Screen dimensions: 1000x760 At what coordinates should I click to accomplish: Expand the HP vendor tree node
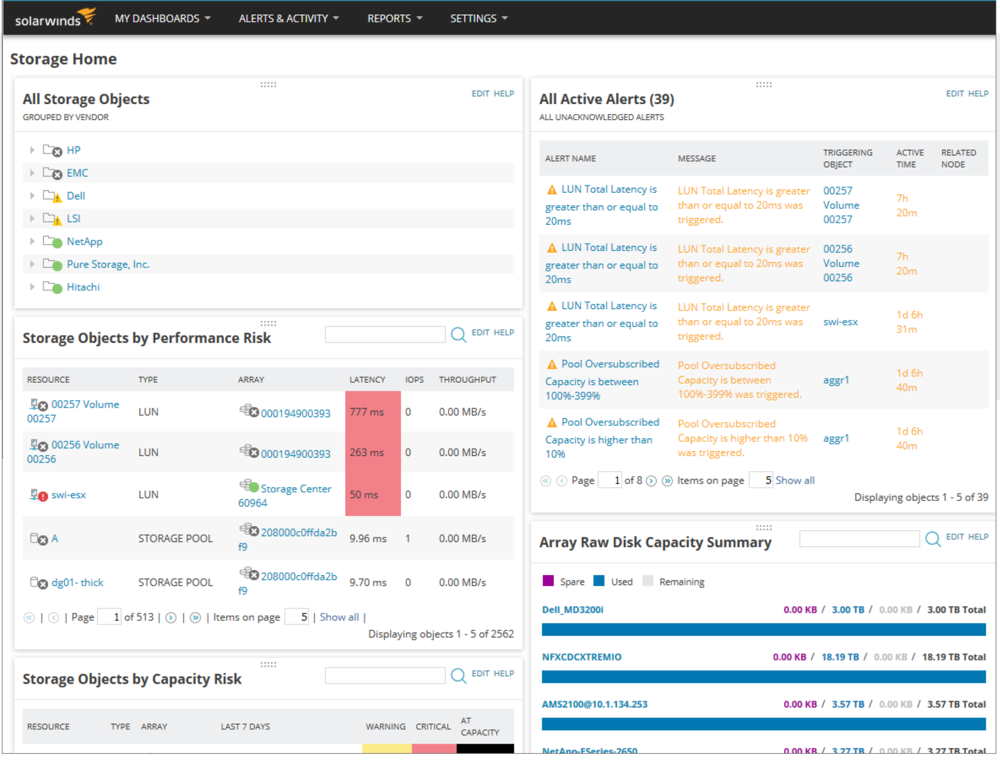pyautogui.click(x=32, y=151)
